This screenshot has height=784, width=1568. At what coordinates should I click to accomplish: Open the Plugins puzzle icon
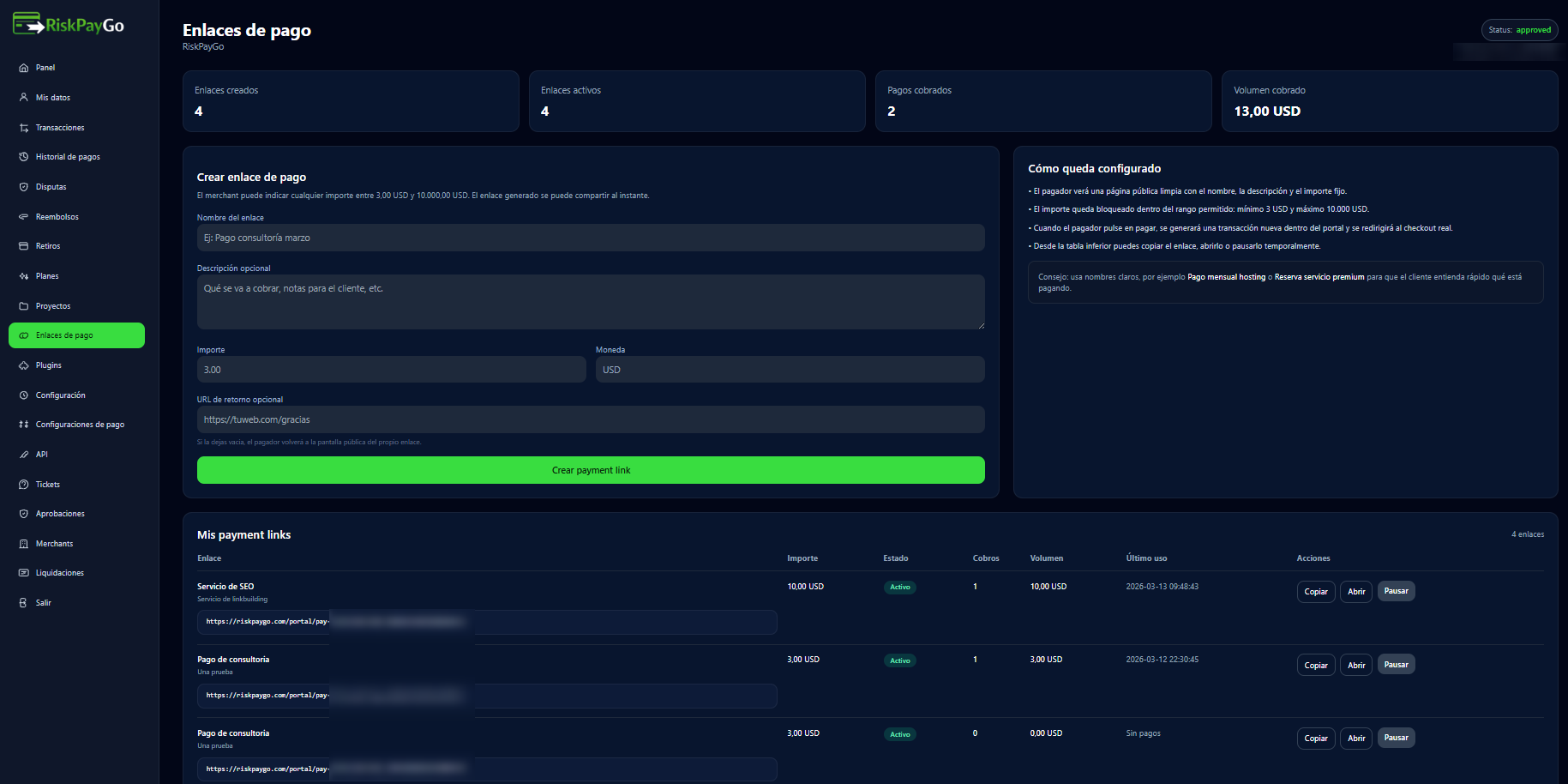tap(24, 365)
